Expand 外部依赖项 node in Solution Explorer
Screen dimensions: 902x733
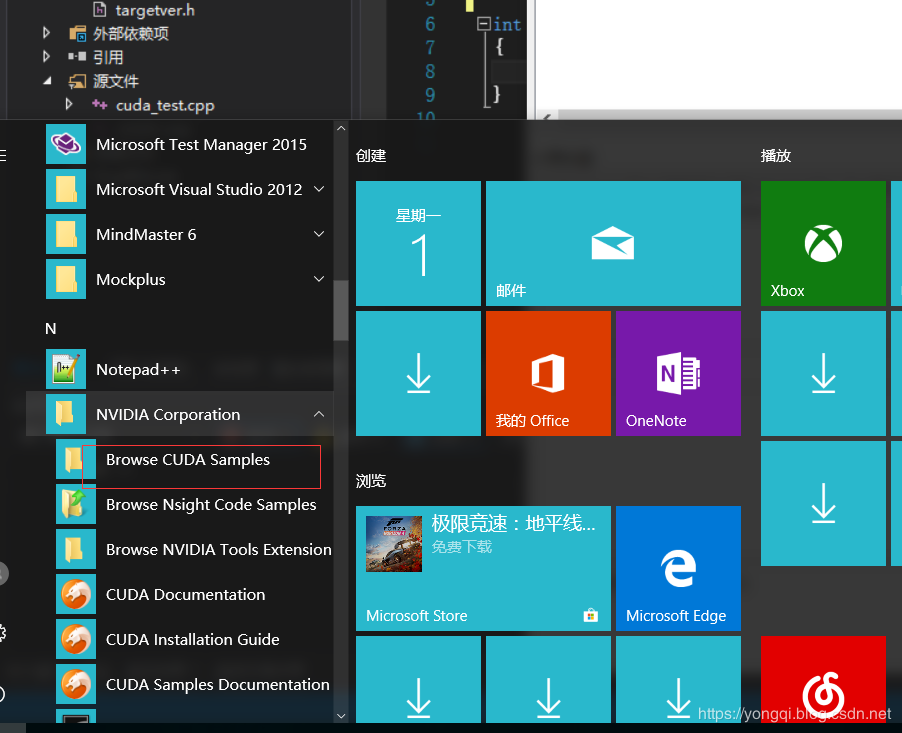coord(47,33)
